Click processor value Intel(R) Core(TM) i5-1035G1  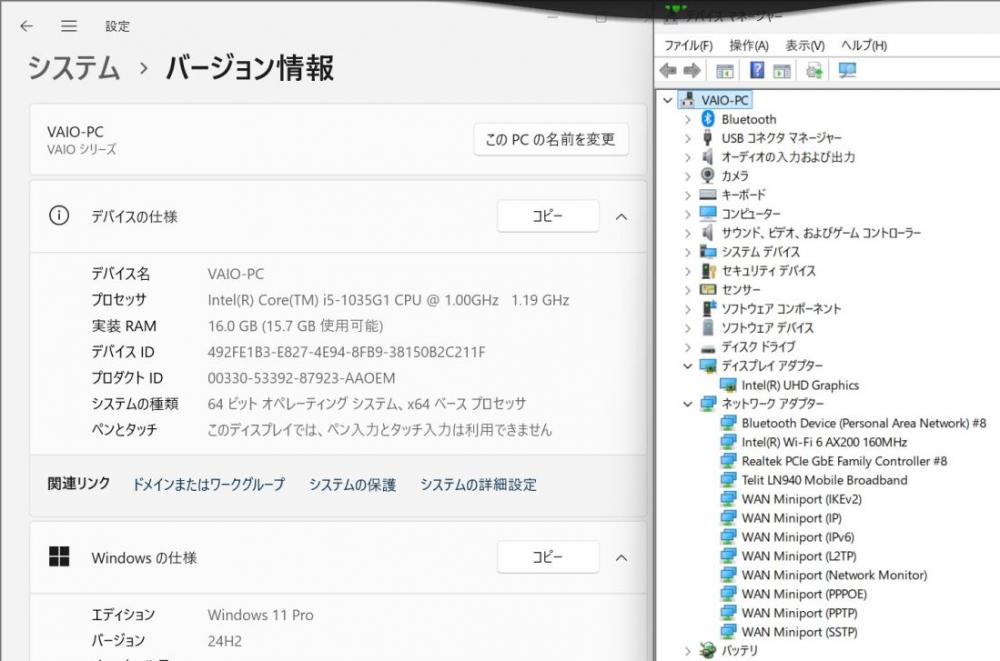pos(388,300)
